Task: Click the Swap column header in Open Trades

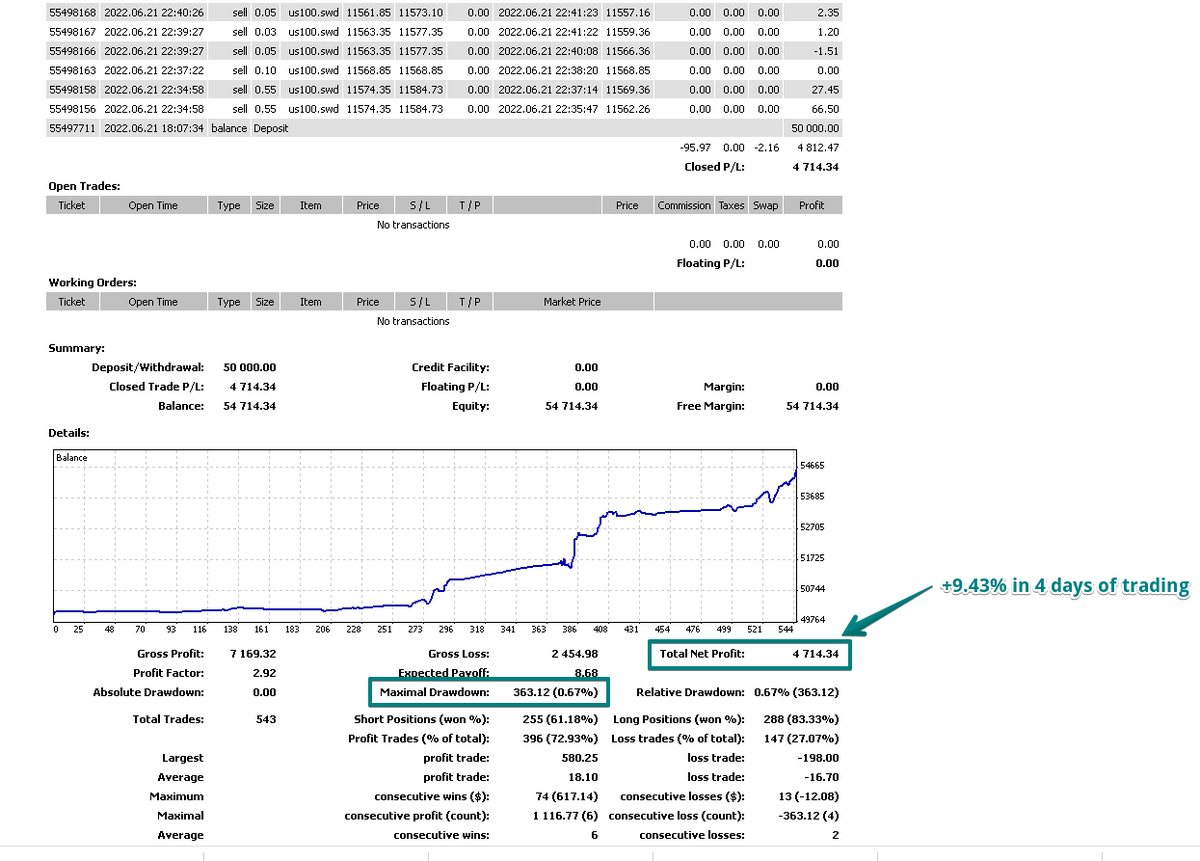Action: point(766,205)
